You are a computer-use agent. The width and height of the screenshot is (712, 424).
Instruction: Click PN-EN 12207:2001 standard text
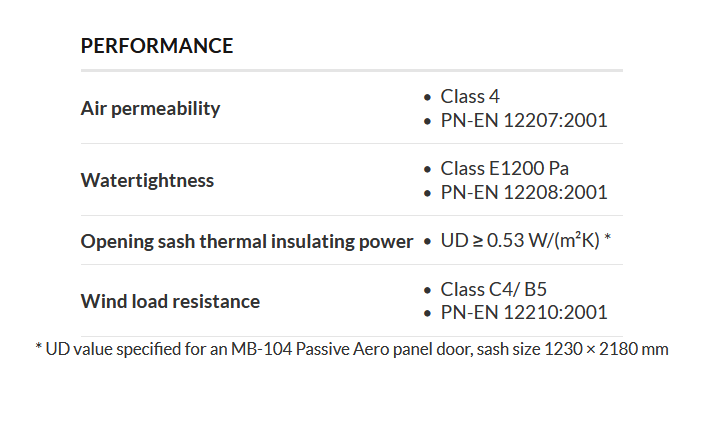point(523,121)
